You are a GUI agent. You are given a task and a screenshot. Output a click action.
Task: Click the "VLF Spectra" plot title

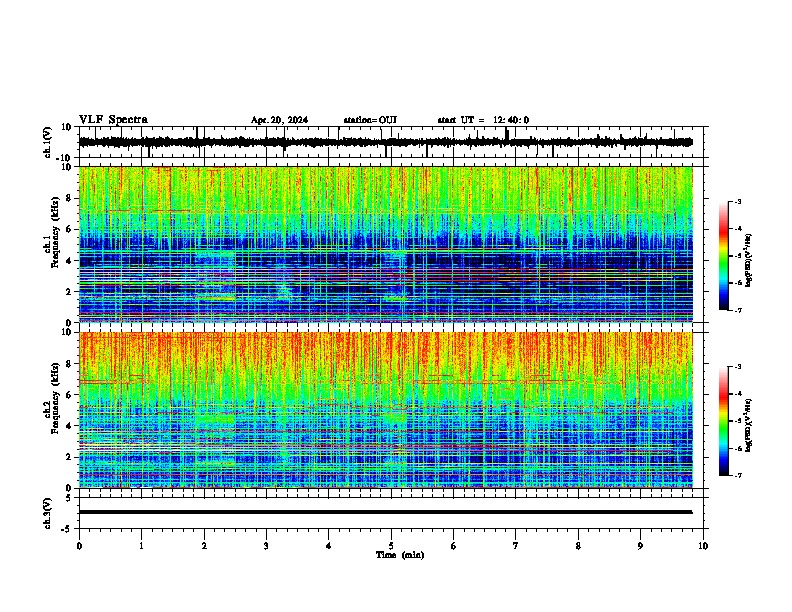(113, 120)
